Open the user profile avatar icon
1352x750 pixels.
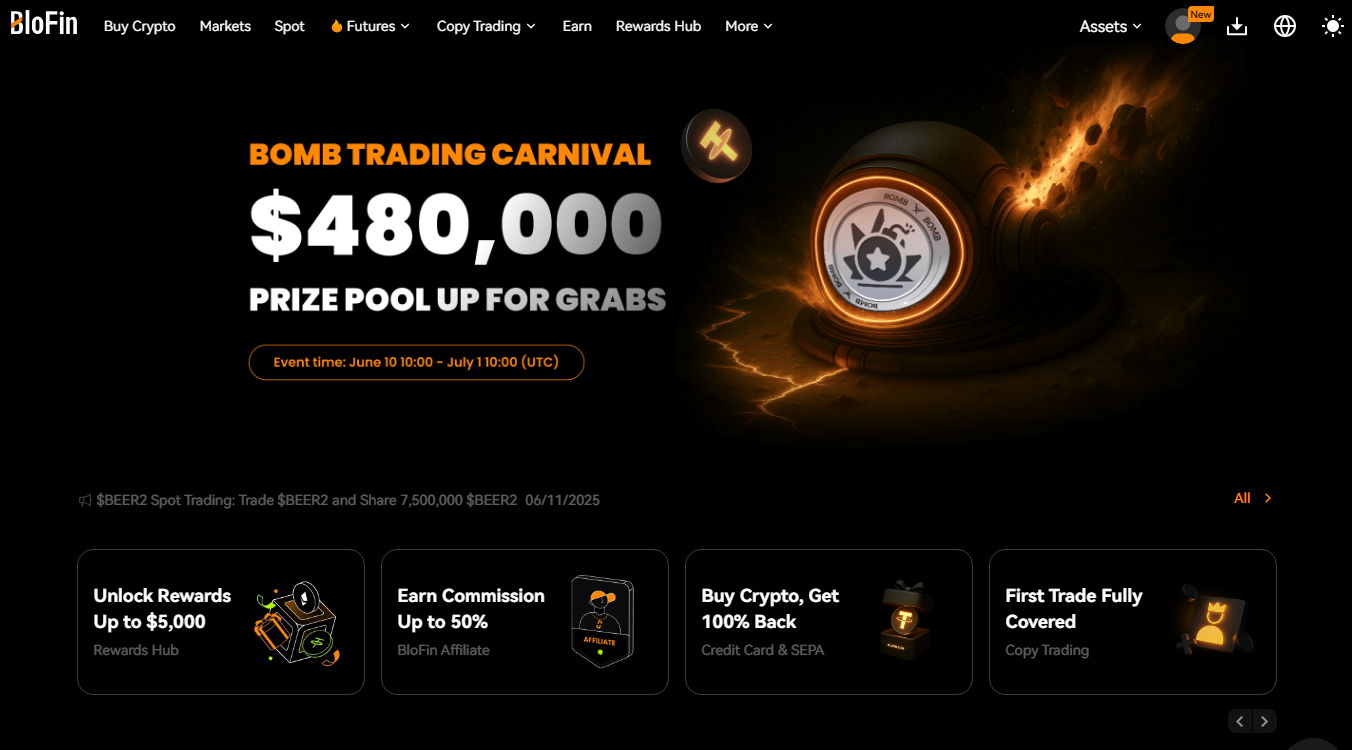pos(1183,26)
